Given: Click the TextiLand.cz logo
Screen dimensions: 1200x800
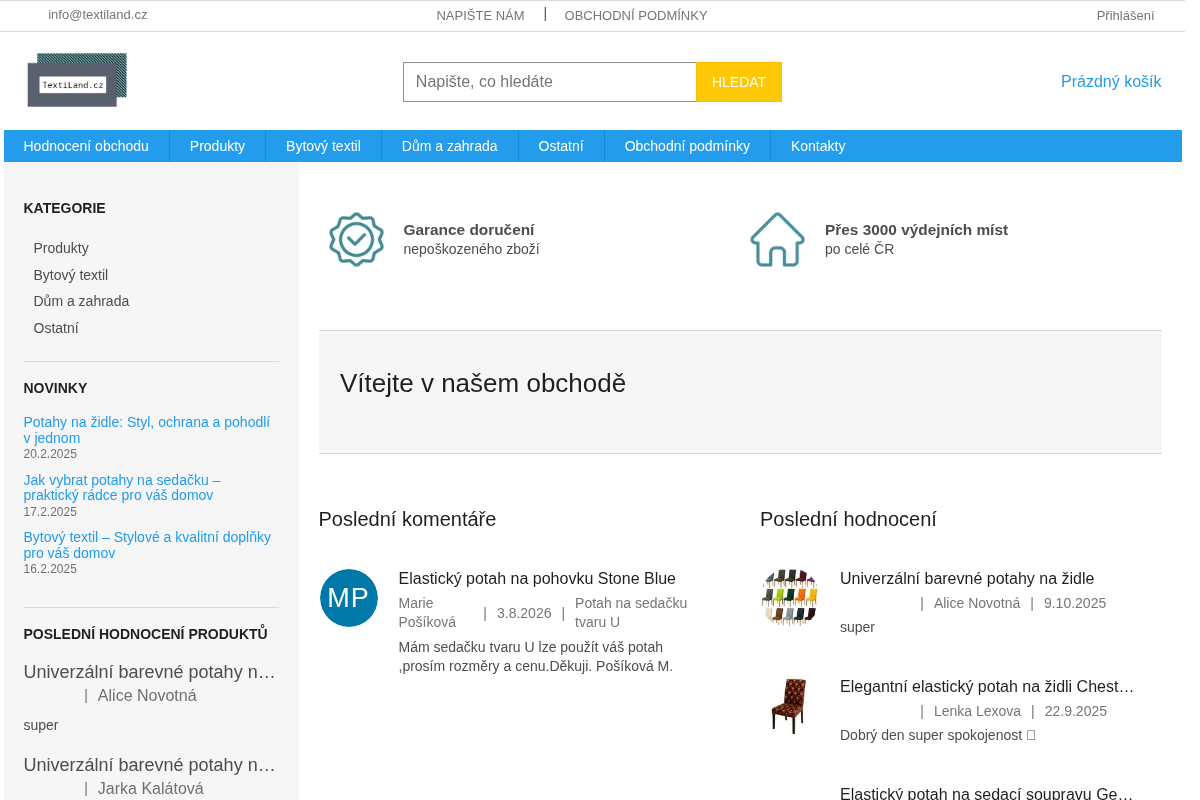Looking at the screenshot, I should tap(77, 80).
